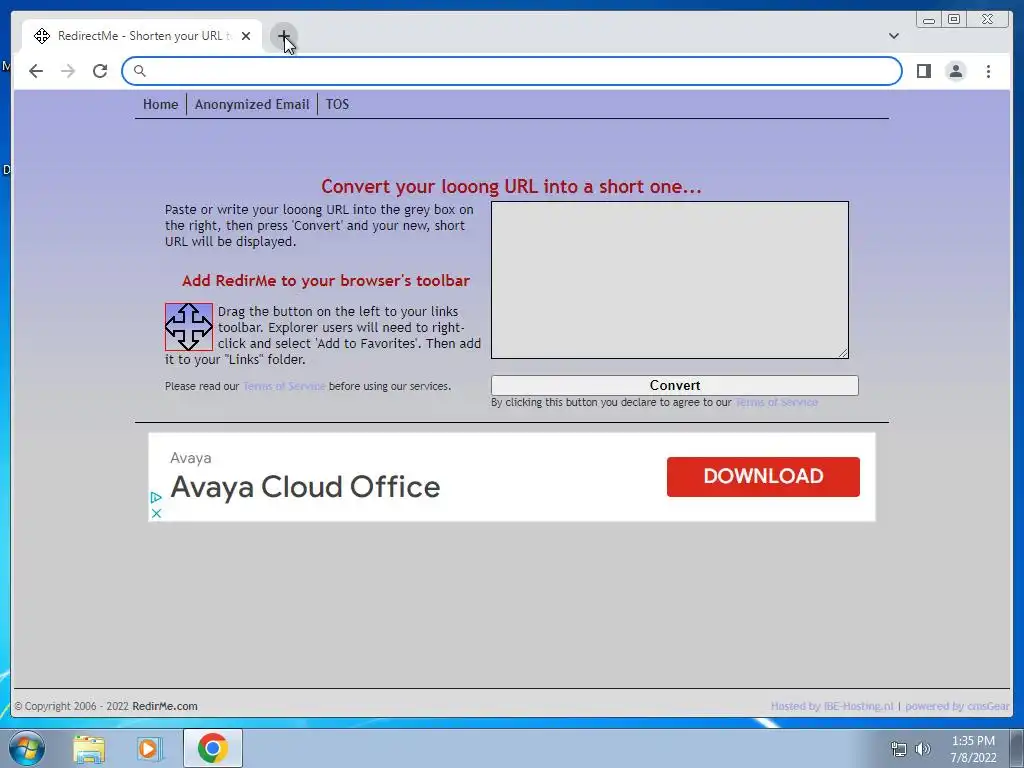The image size is (1024, 768).
Task: Open a new browser tab
Action: (x=284, y=36)
